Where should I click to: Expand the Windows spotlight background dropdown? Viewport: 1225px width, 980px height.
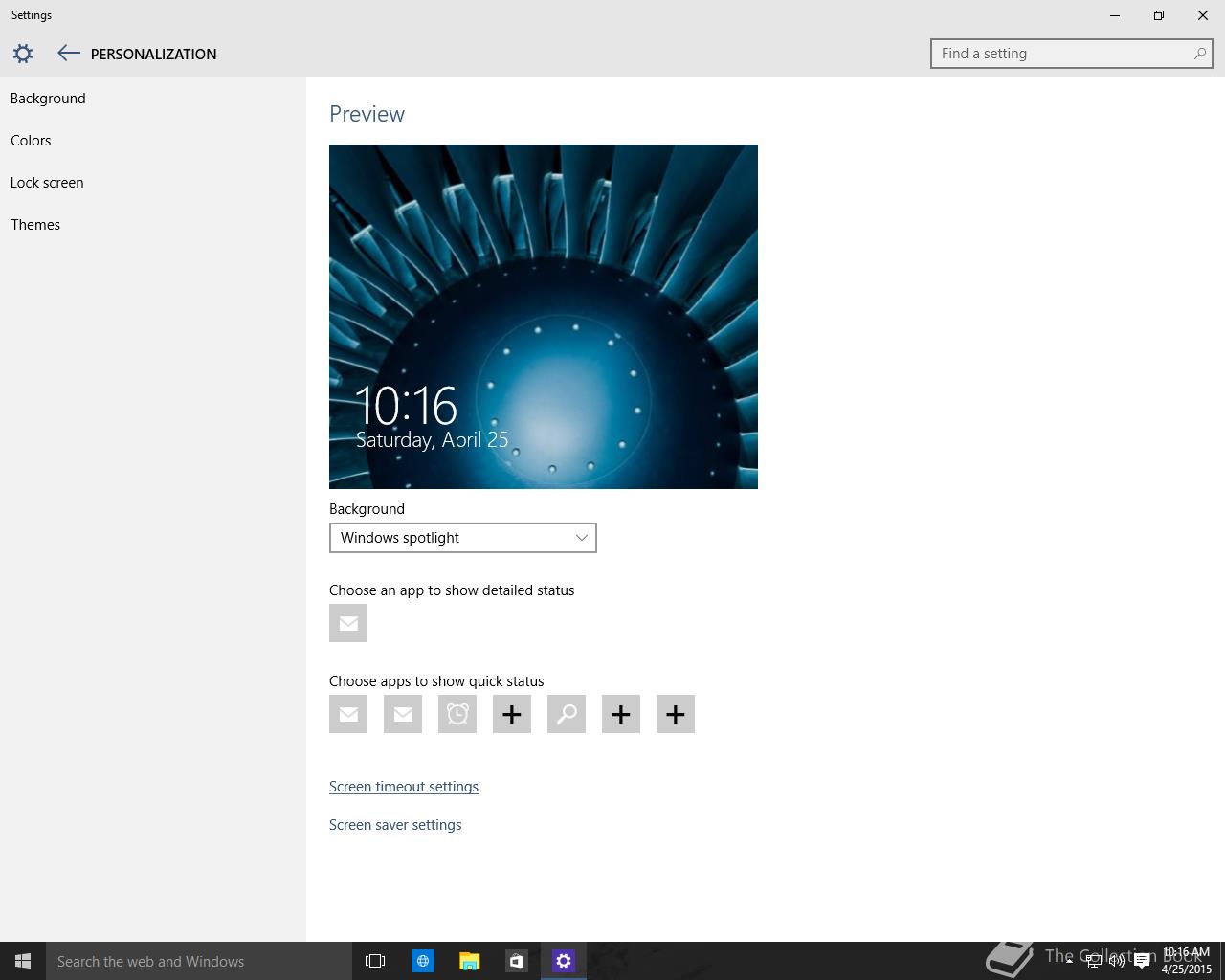coord(463,538)
